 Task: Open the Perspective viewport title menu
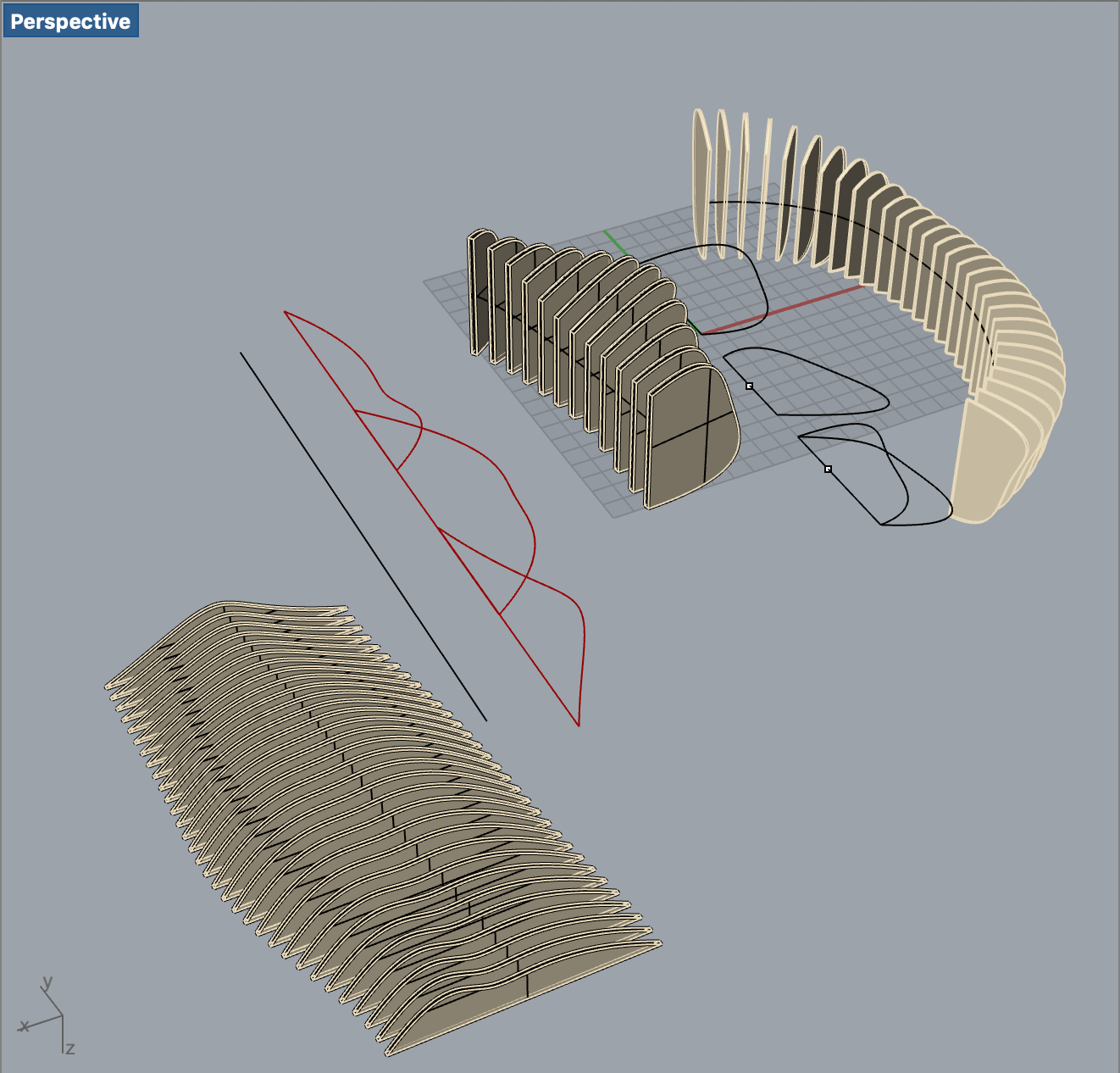[70, 21]
